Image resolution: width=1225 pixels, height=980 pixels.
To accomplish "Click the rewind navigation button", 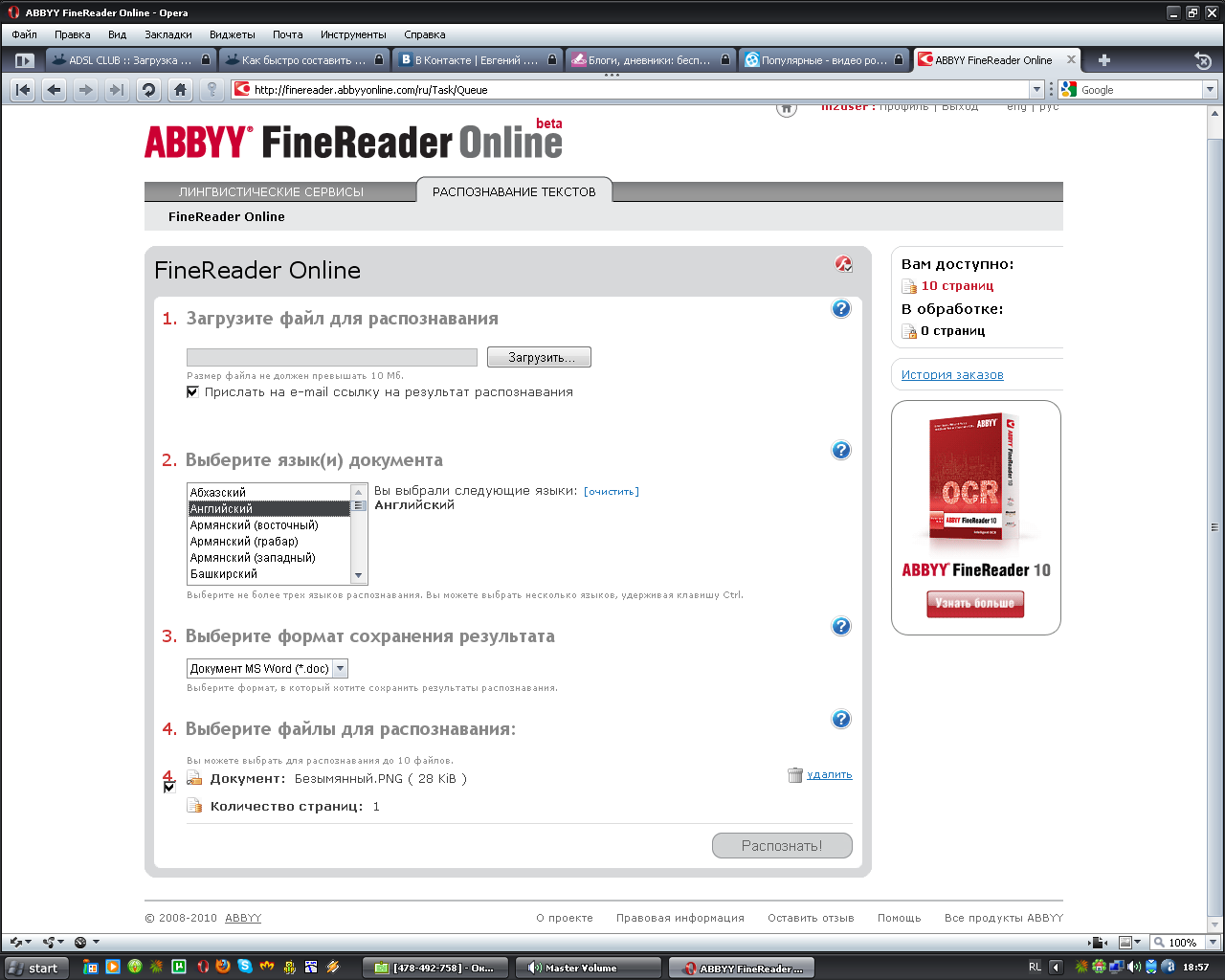I will [23, 90].
